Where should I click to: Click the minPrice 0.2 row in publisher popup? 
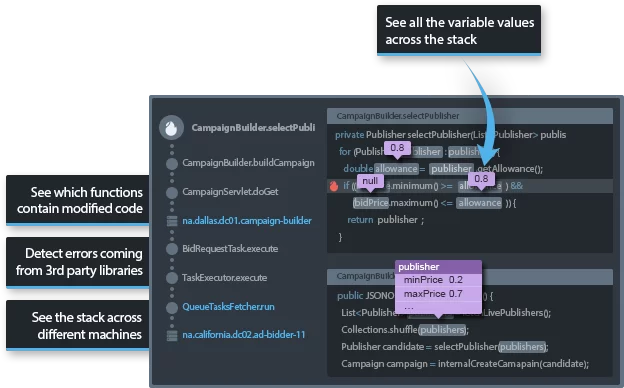point(439,280)
